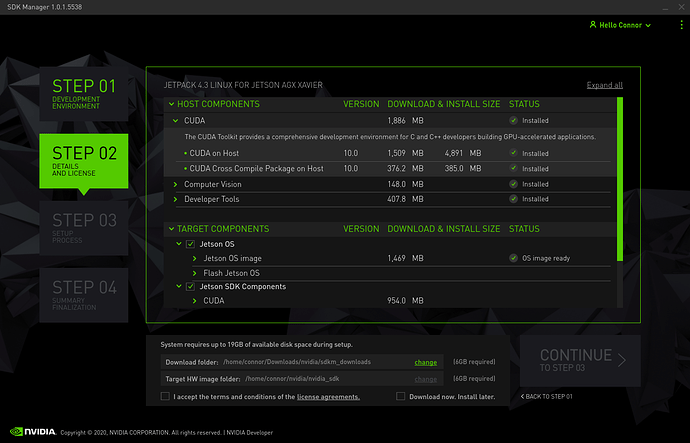The height and width of the screenshot is (443, 690).
Task: Expand the target CUDA row under SDK Components
Action: point(195,301)
